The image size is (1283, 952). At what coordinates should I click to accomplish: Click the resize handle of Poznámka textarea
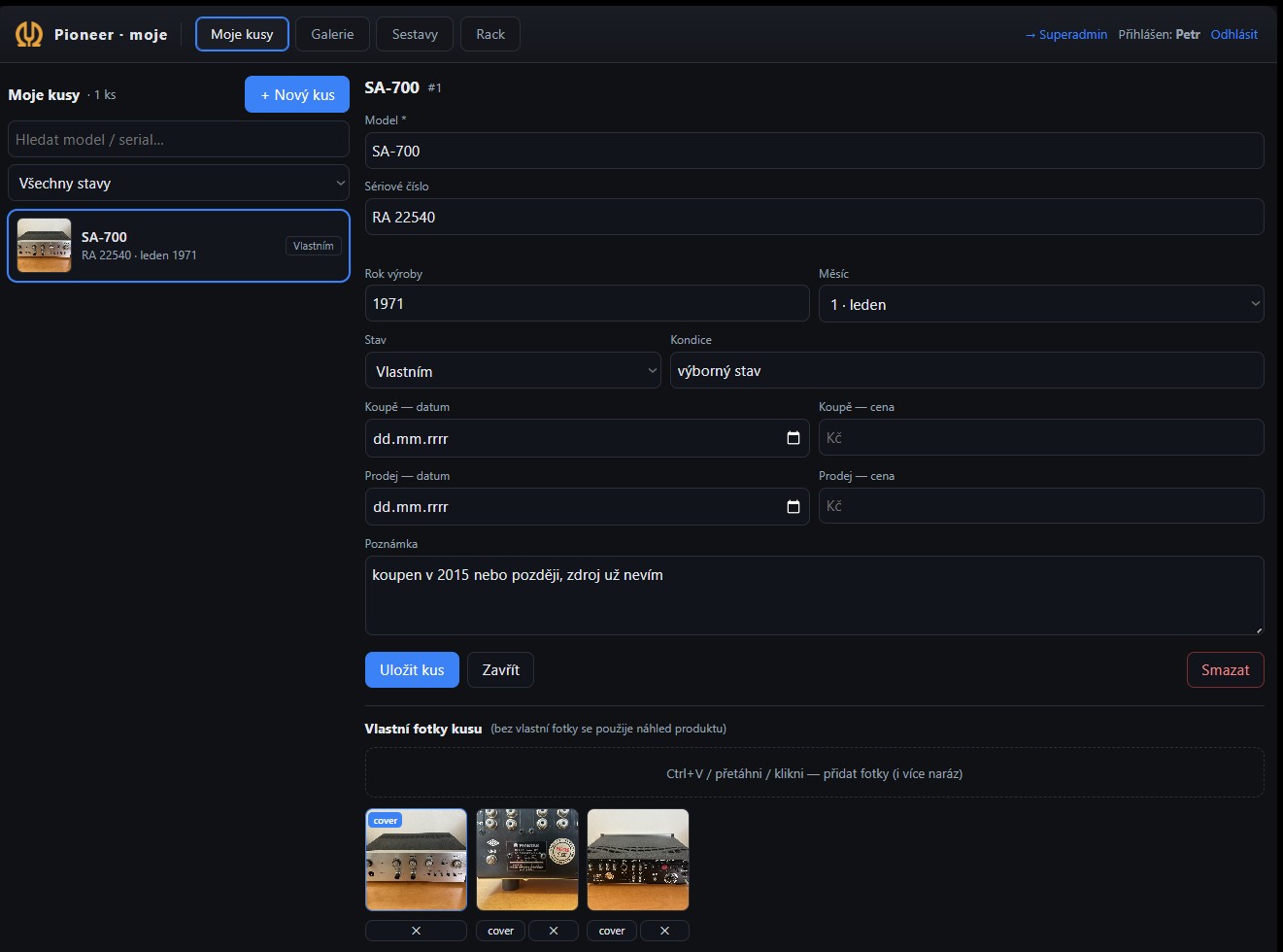pos(1258,629)
